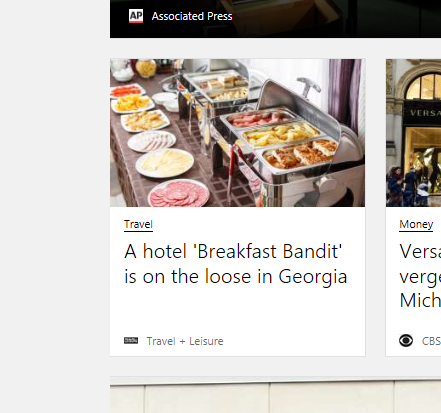This screenshot has width=441, height=413.
Task: Open the Versace storefront photo
Action: point(413,133)
